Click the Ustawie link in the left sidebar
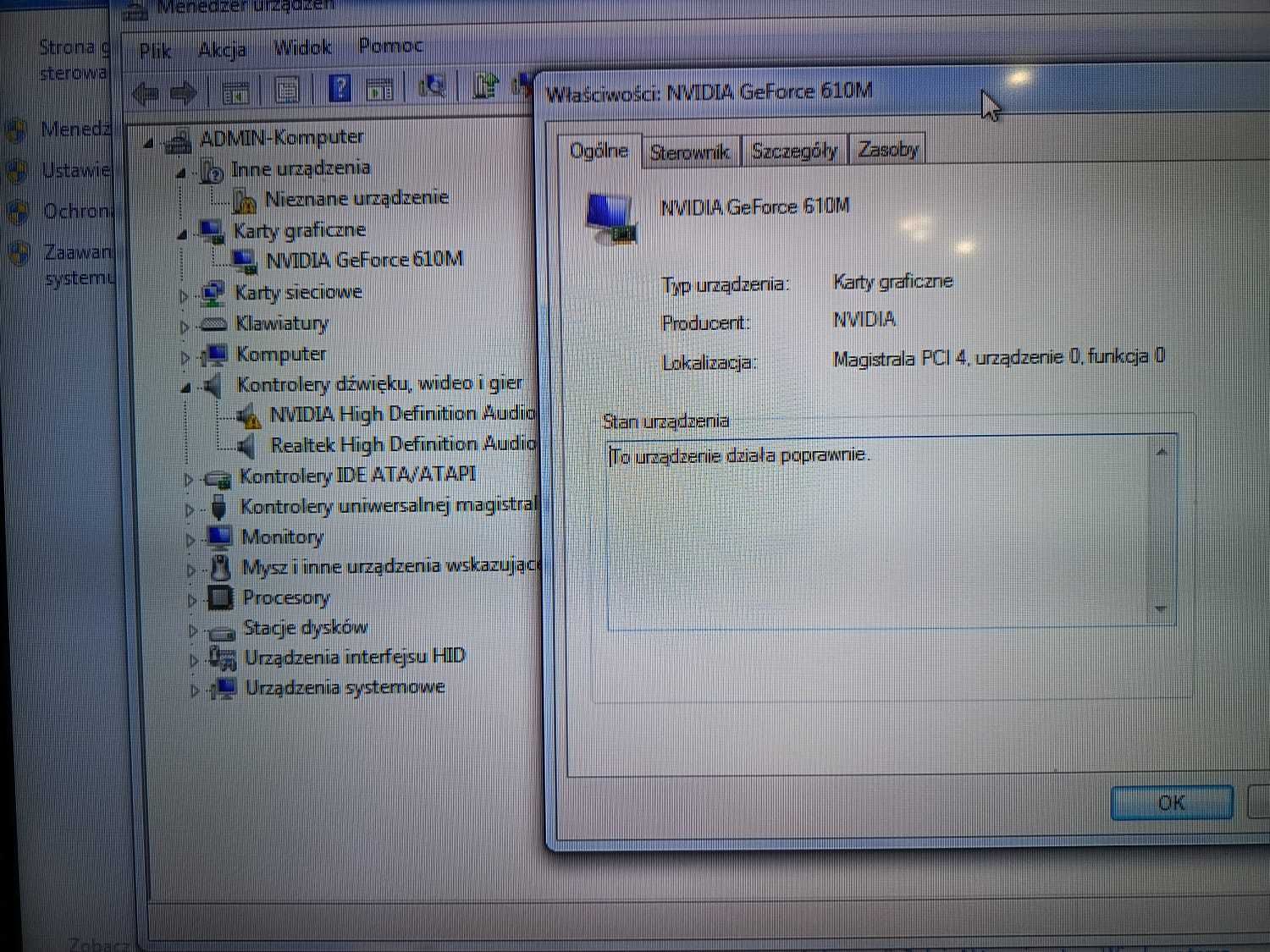This screenshot has width=1270, height=952. click(76, 171)
